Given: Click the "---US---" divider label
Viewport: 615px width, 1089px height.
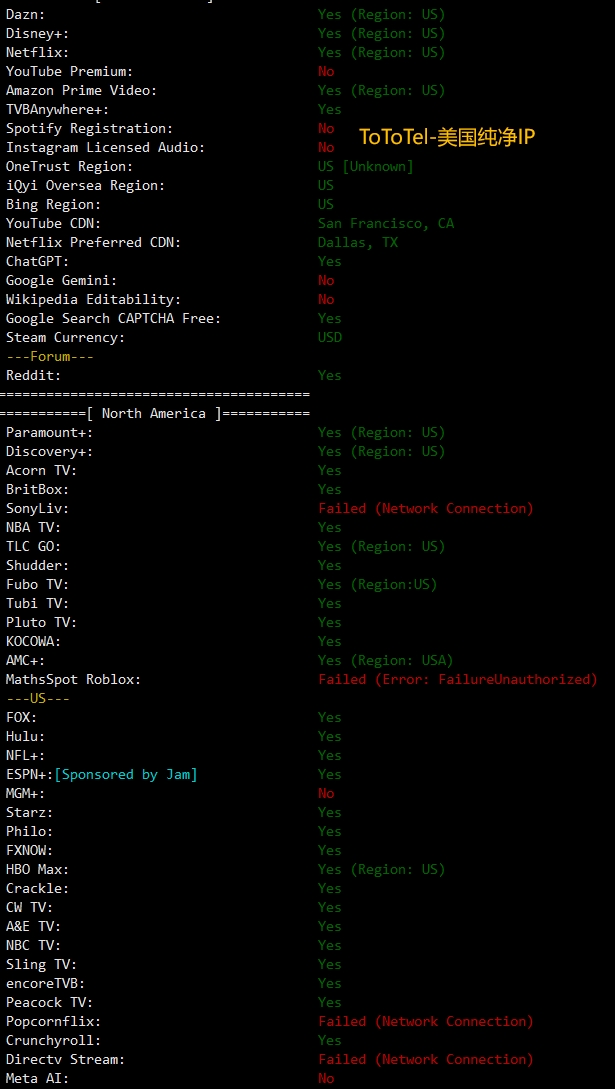Looking at the screenshot, I should pos(38,698).
